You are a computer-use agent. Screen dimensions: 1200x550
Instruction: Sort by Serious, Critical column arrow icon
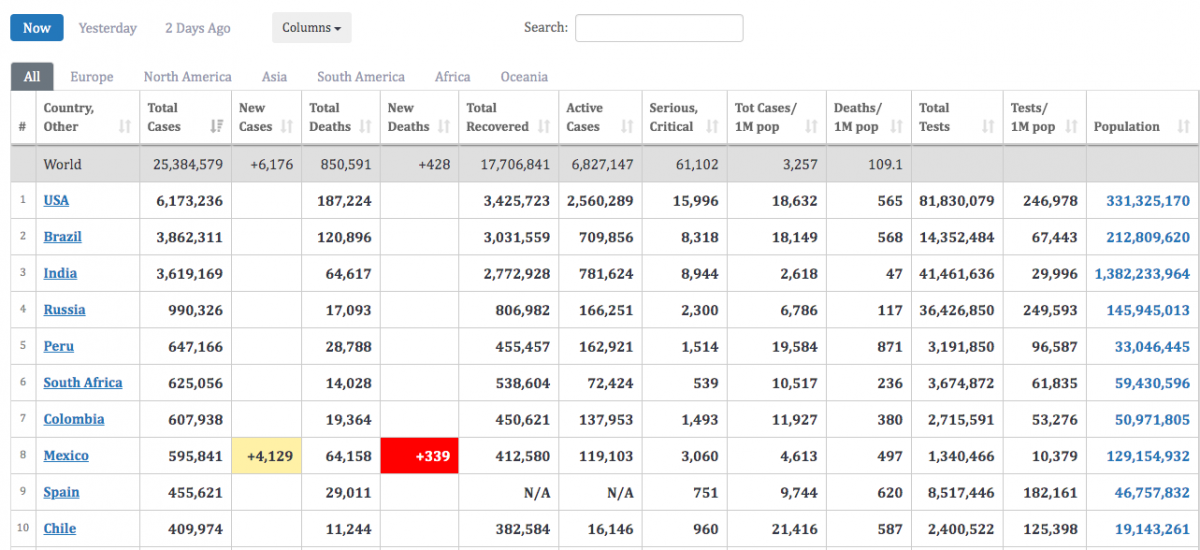coord(712,127)
